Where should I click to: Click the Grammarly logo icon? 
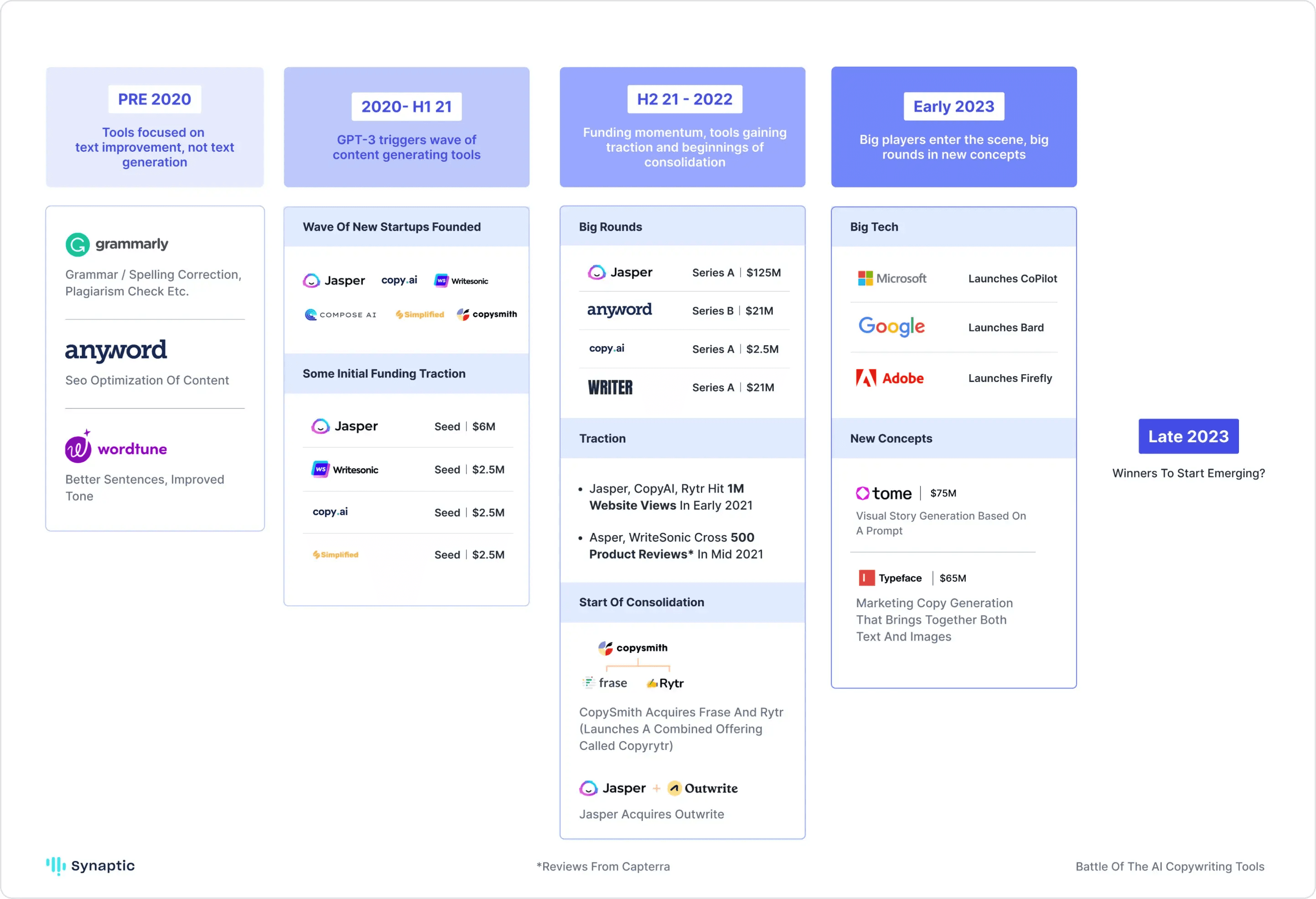coord(78,244)
